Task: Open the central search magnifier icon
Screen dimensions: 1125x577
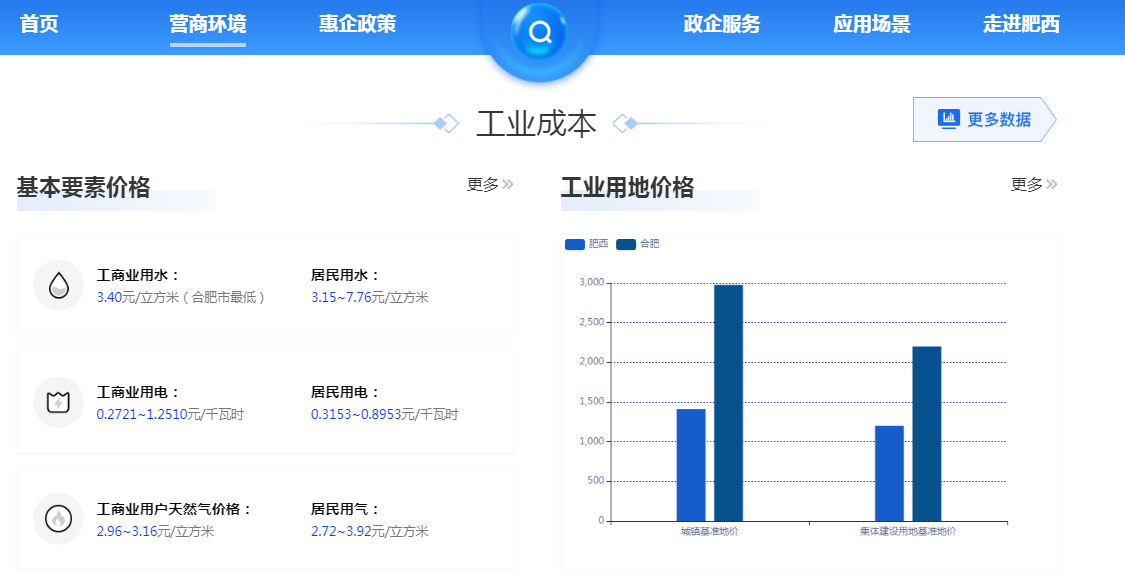Action: pyautogui.click(x=540, y=33)
